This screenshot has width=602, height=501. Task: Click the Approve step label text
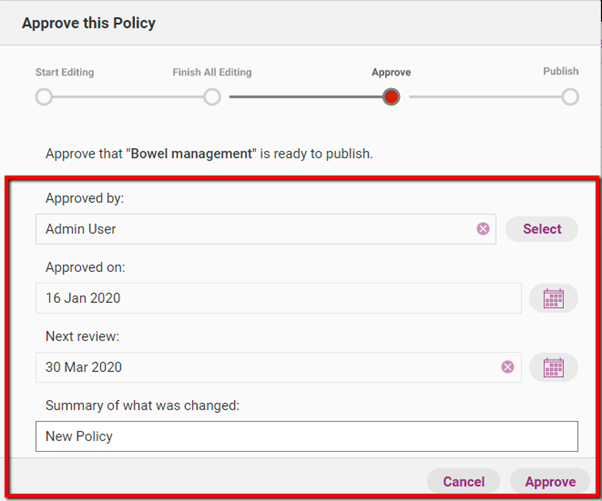pos(391,73)
